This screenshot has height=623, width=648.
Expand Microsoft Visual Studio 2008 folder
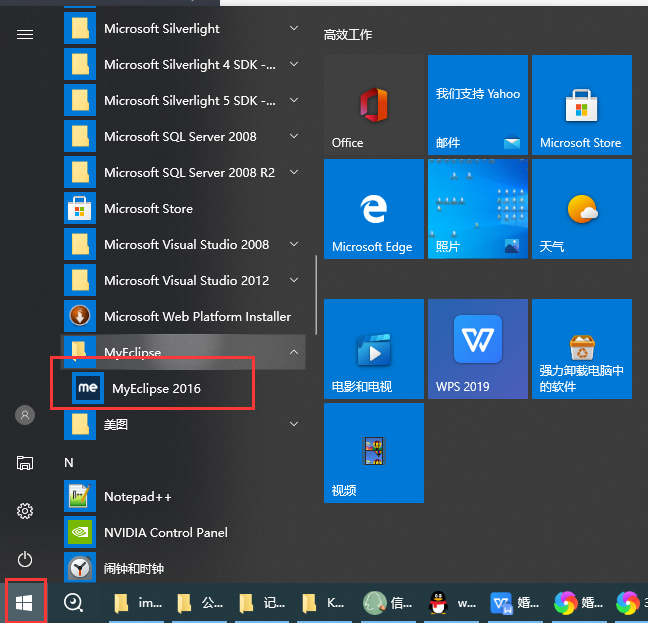[x=184, y=245]
